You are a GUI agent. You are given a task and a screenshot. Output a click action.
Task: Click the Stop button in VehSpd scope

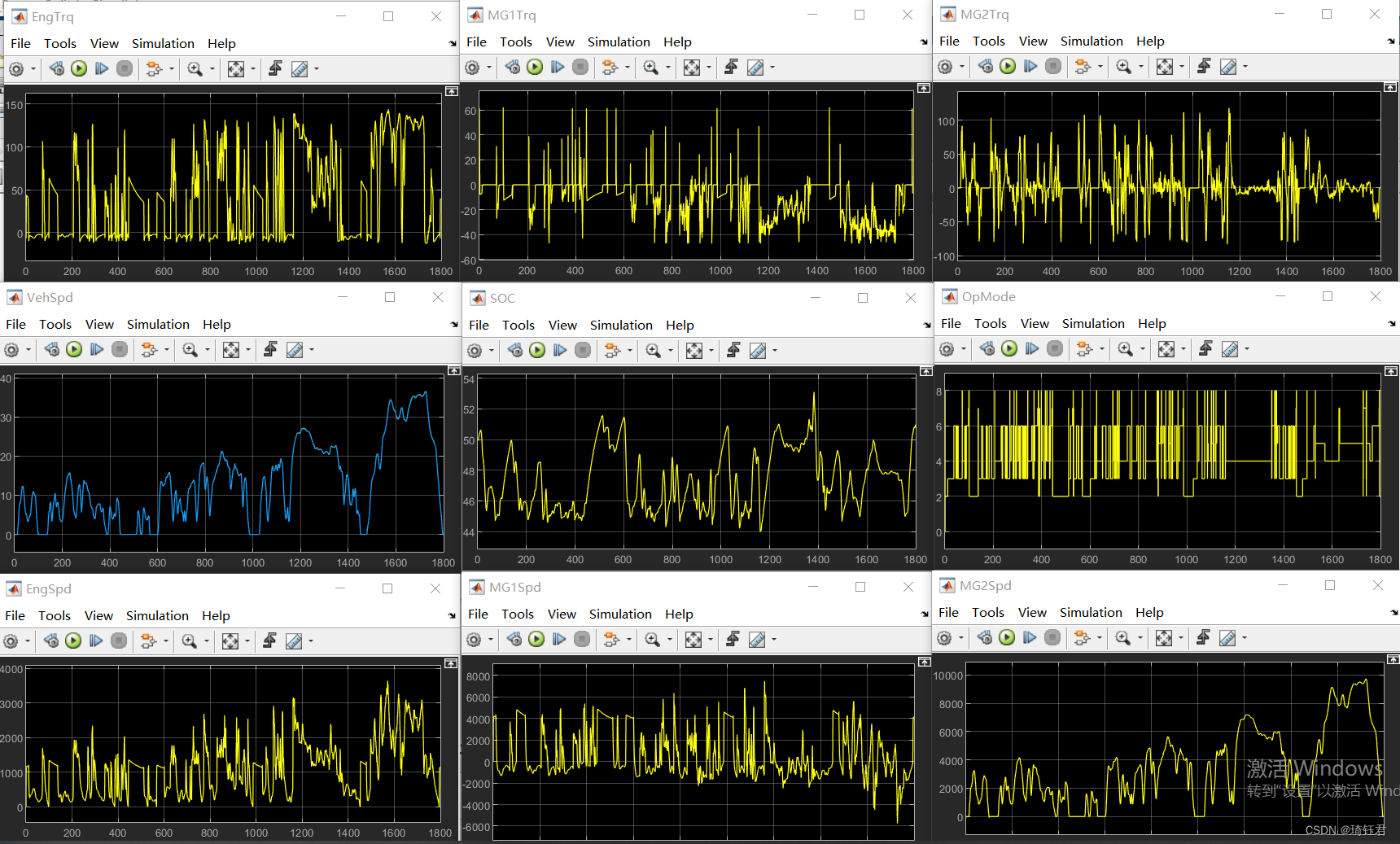point(120,350)
